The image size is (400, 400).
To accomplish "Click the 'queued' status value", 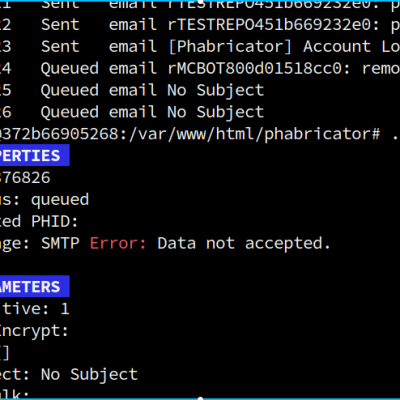I will [x=60, y=199].
